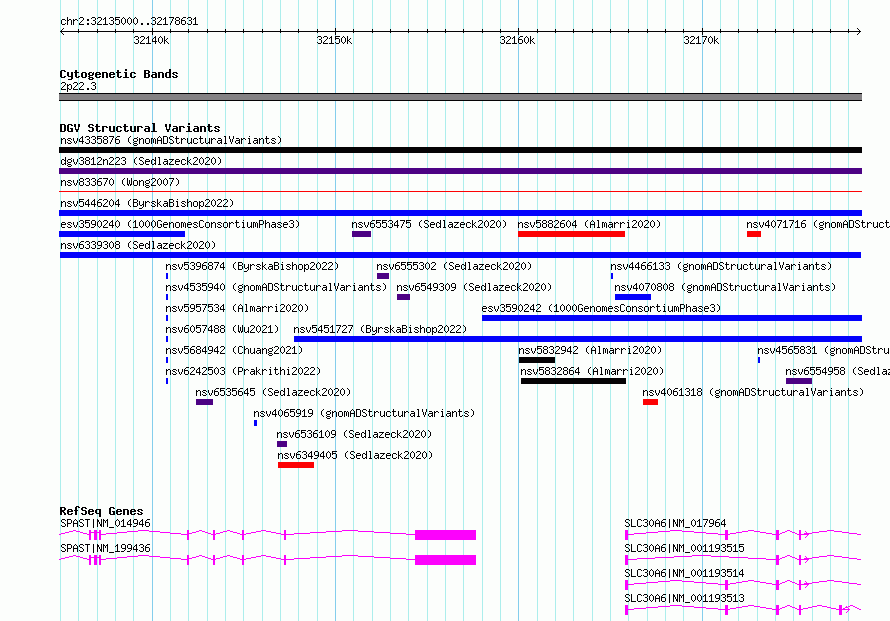Click nsv4070808 gnomAD variant label
Screen dimensions: 890x621
[725, 287]
